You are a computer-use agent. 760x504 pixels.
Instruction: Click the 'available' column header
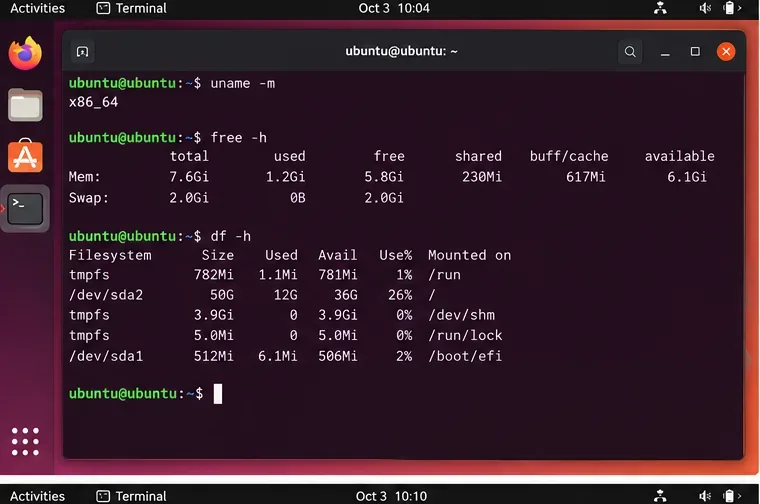pos(680,156)
